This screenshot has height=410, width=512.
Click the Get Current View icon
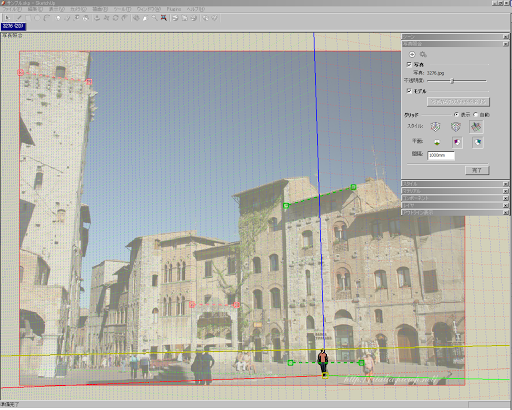pyautogui.click(x=175, y=18)
